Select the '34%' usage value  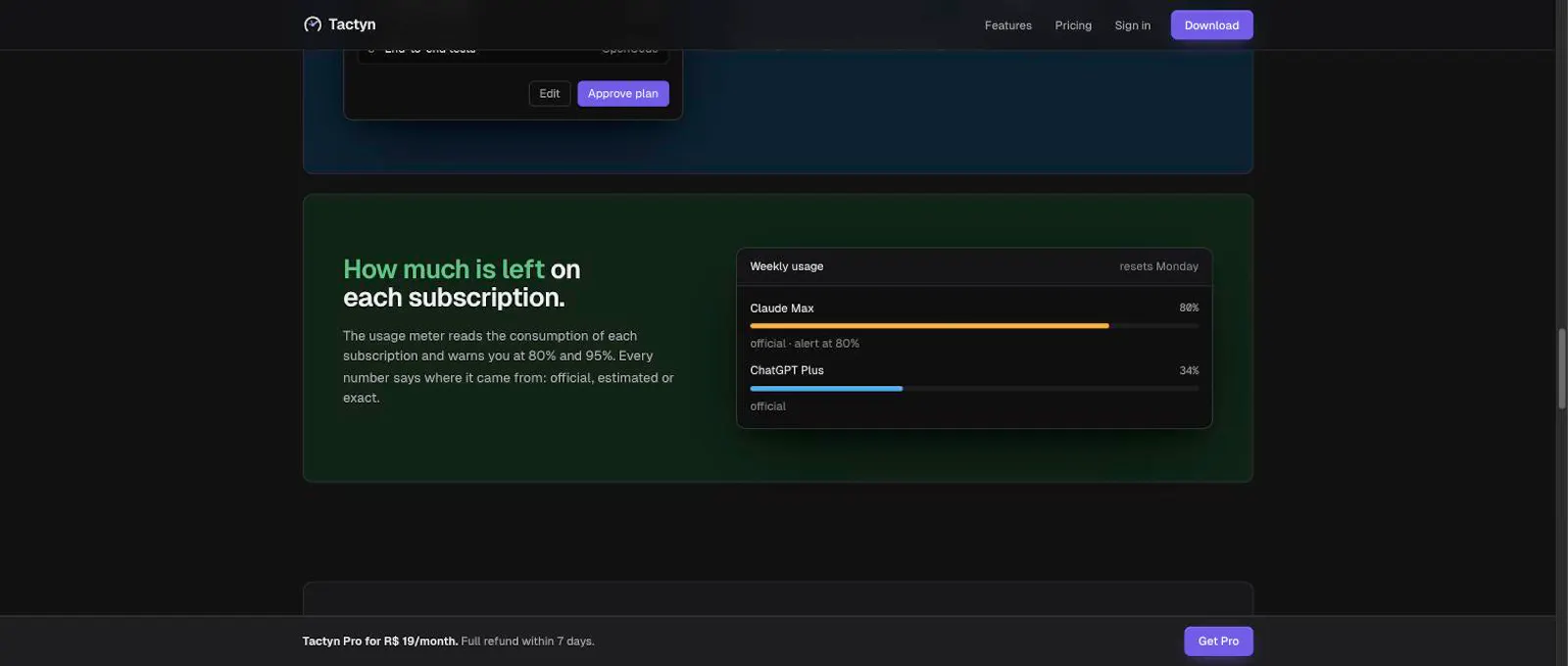click(x=1189, y=370)
